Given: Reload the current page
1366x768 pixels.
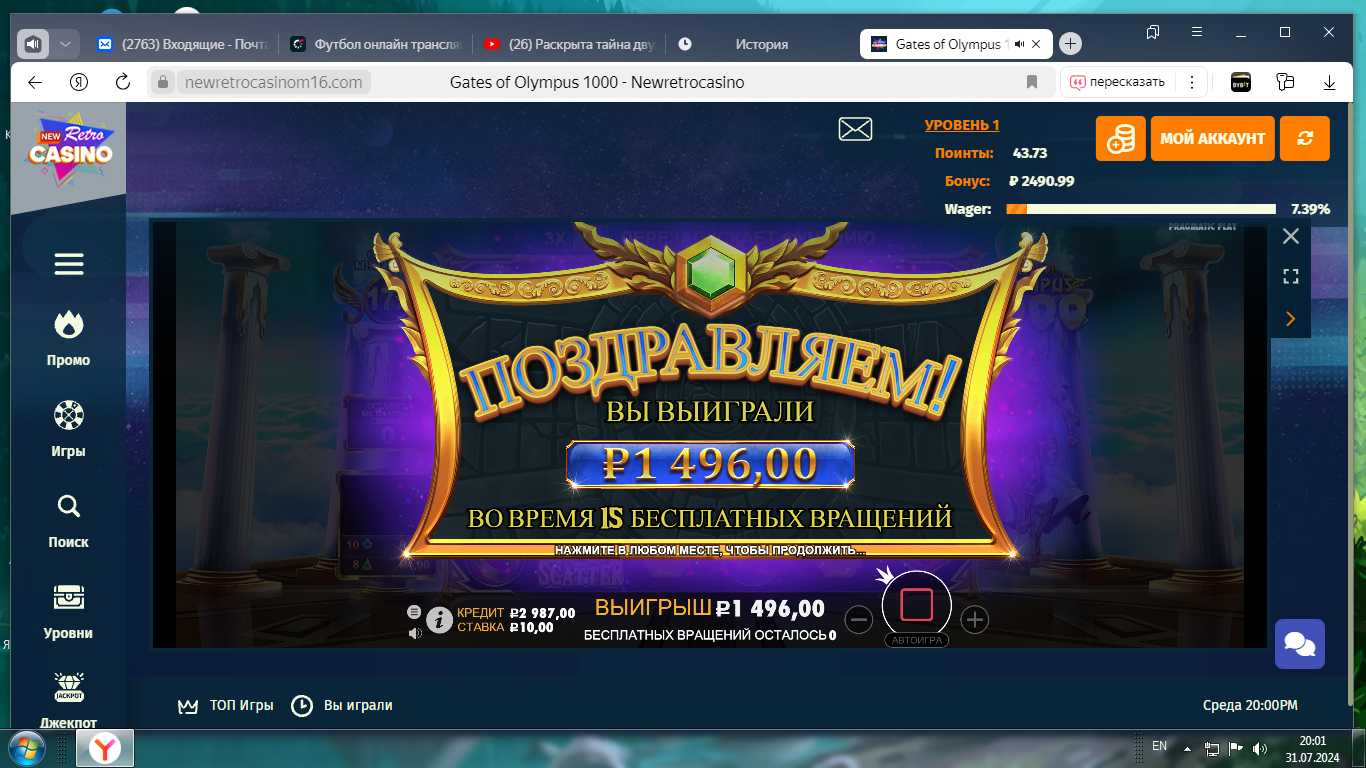Looking at the screenshot, I should 123,82.
